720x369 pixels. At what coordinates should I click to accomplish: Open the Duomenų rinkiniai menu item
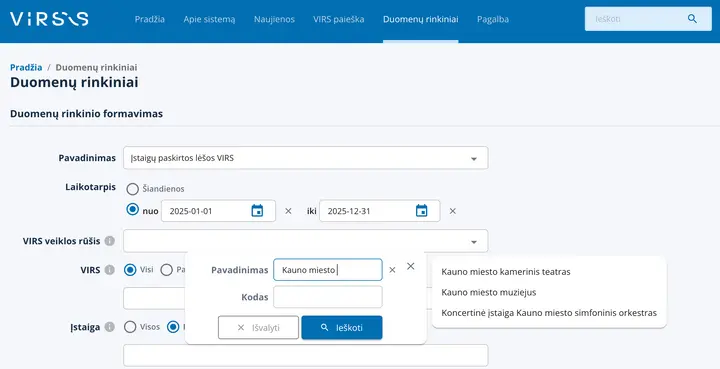421,19
